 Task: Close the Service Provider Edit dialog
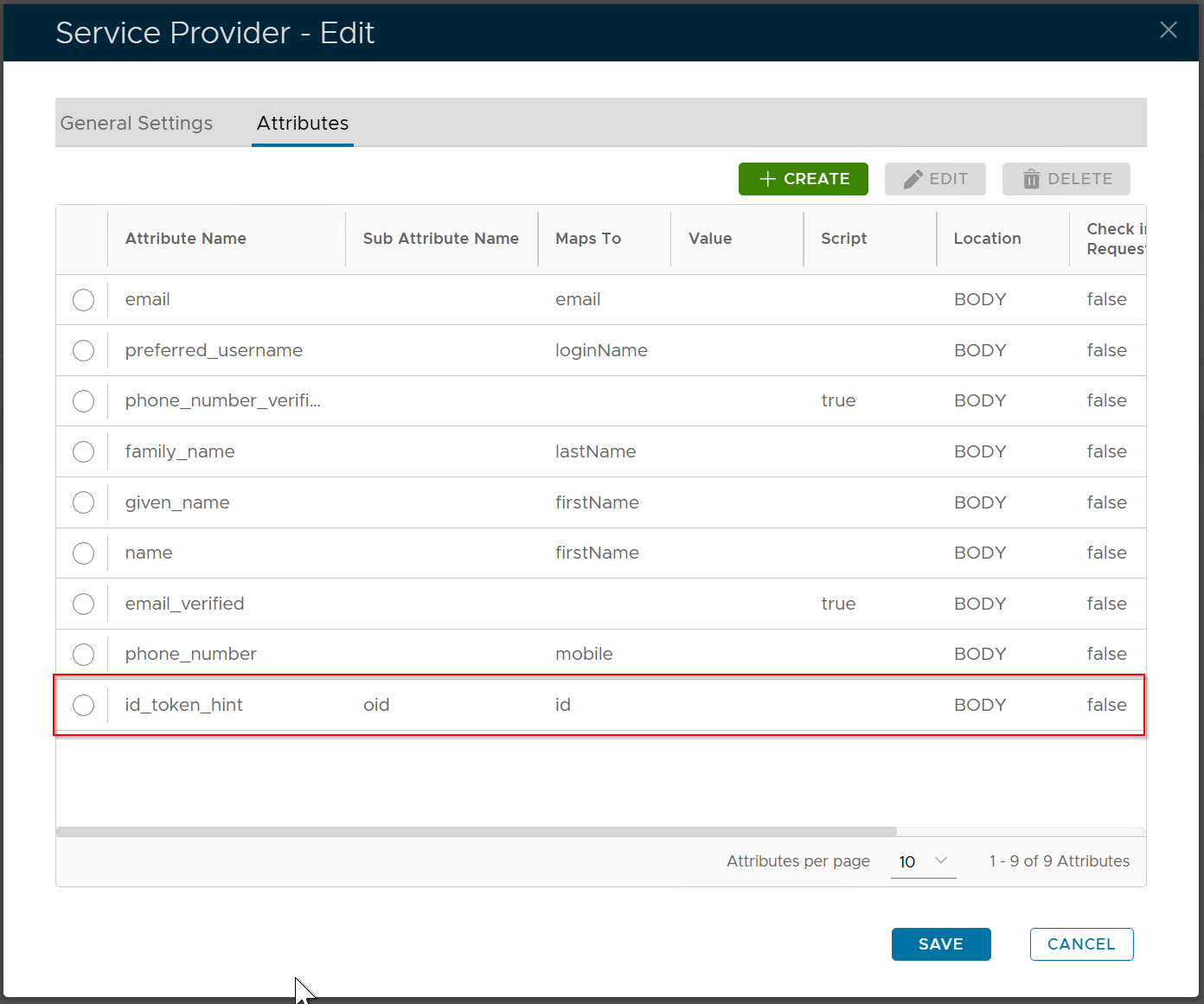tap(1168, 30)
